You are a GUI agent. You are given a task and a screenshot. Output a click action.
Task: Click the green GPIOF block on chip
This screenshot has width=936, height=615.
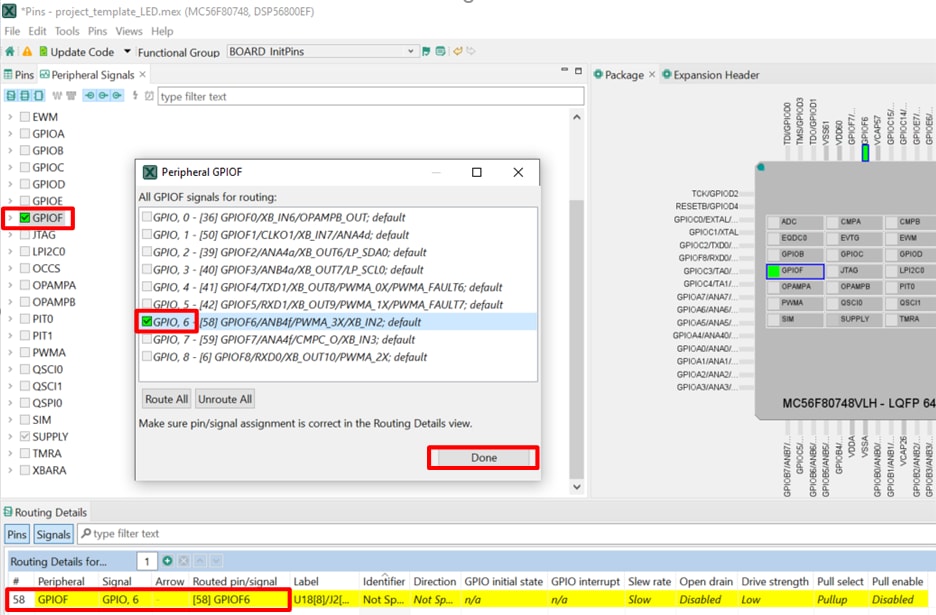tap(793, 270)
